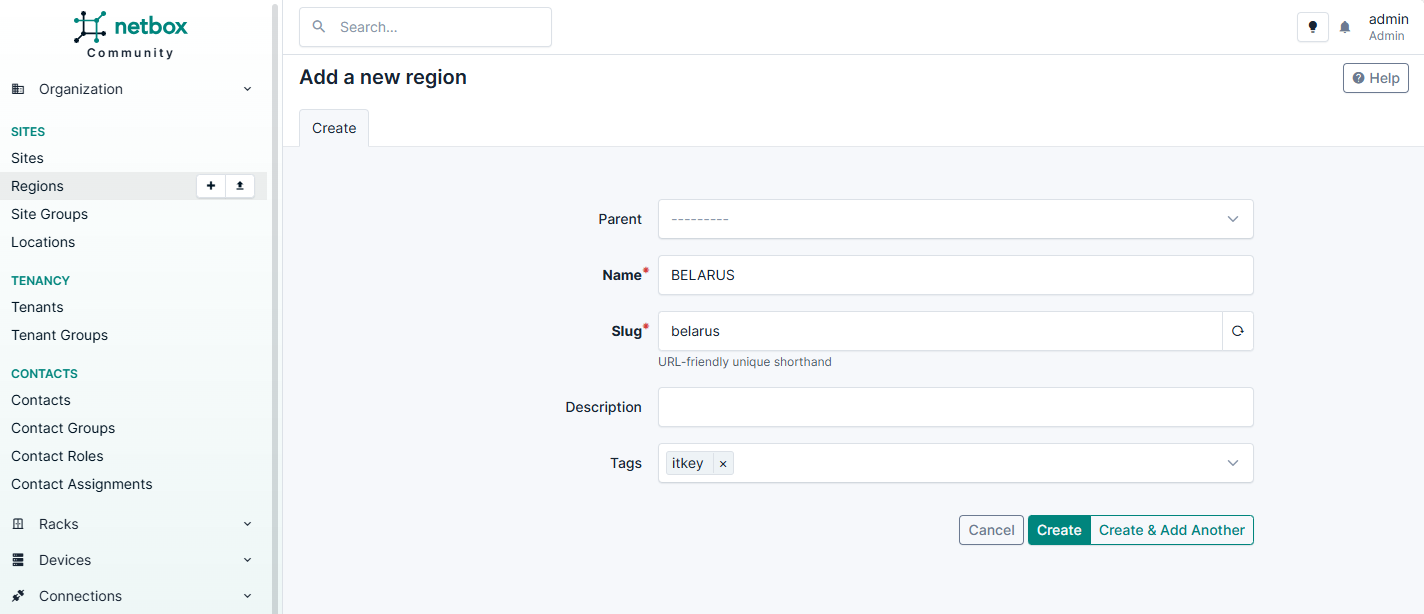Click Create & Add Another button
1424x614 pixels.
pyautogui.click(x=1171, y=530)
